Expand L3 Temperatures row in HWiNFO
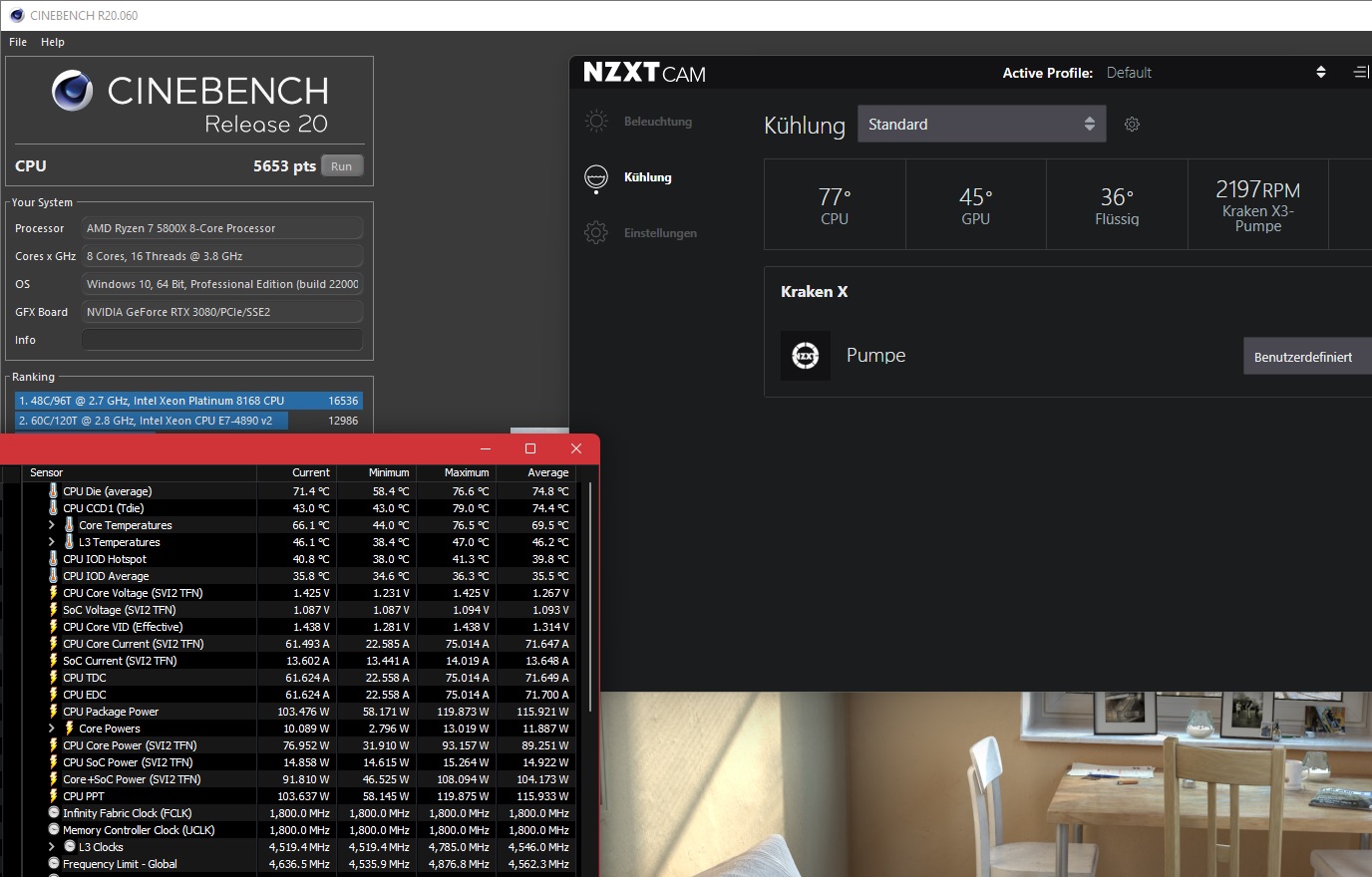1372x877 pixels. point(52,542)
